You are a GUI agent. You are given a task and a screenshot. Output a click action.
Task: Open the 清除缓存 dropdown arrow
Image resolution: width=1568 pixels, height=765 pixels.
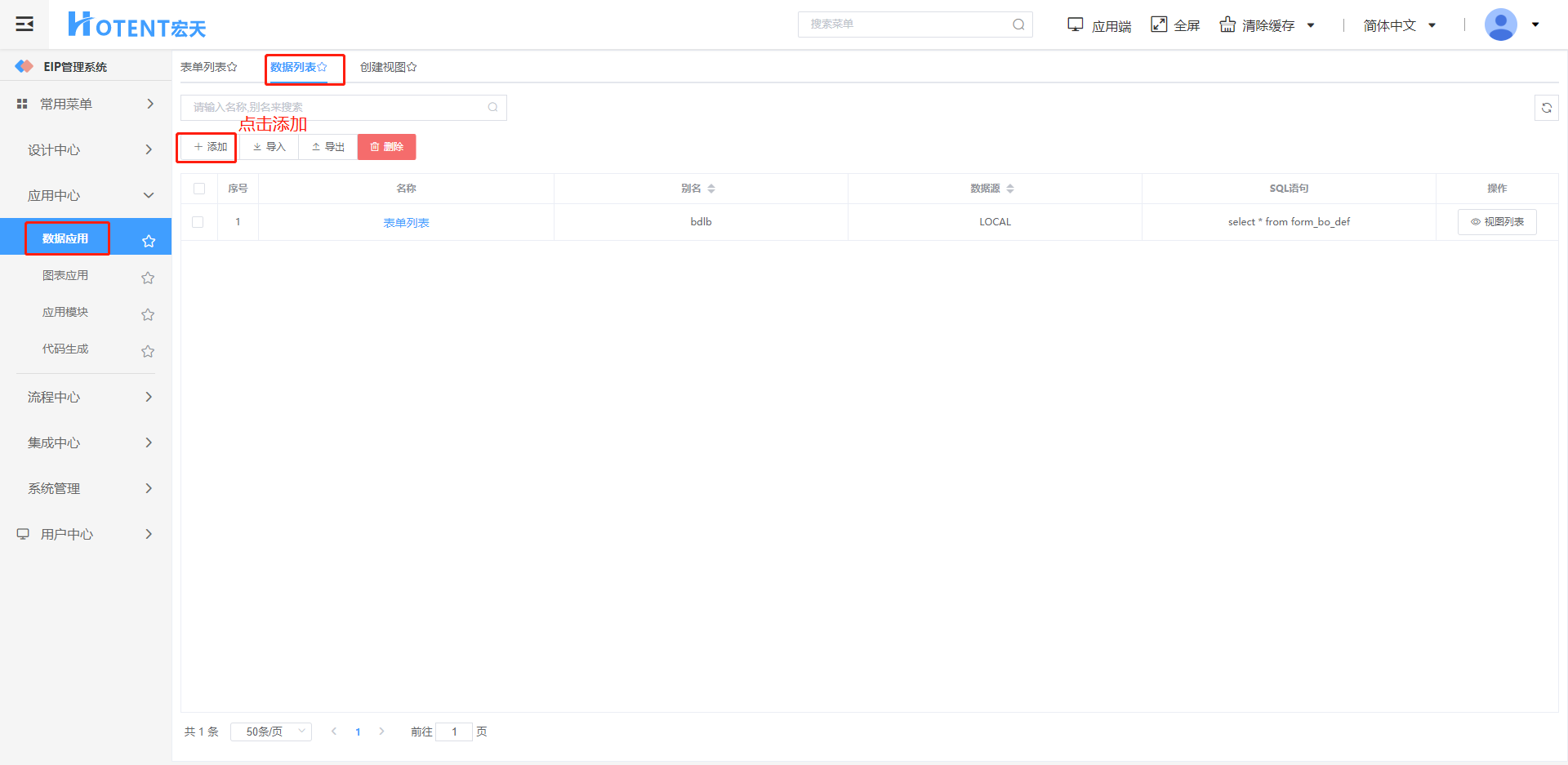coord(1311,25)
